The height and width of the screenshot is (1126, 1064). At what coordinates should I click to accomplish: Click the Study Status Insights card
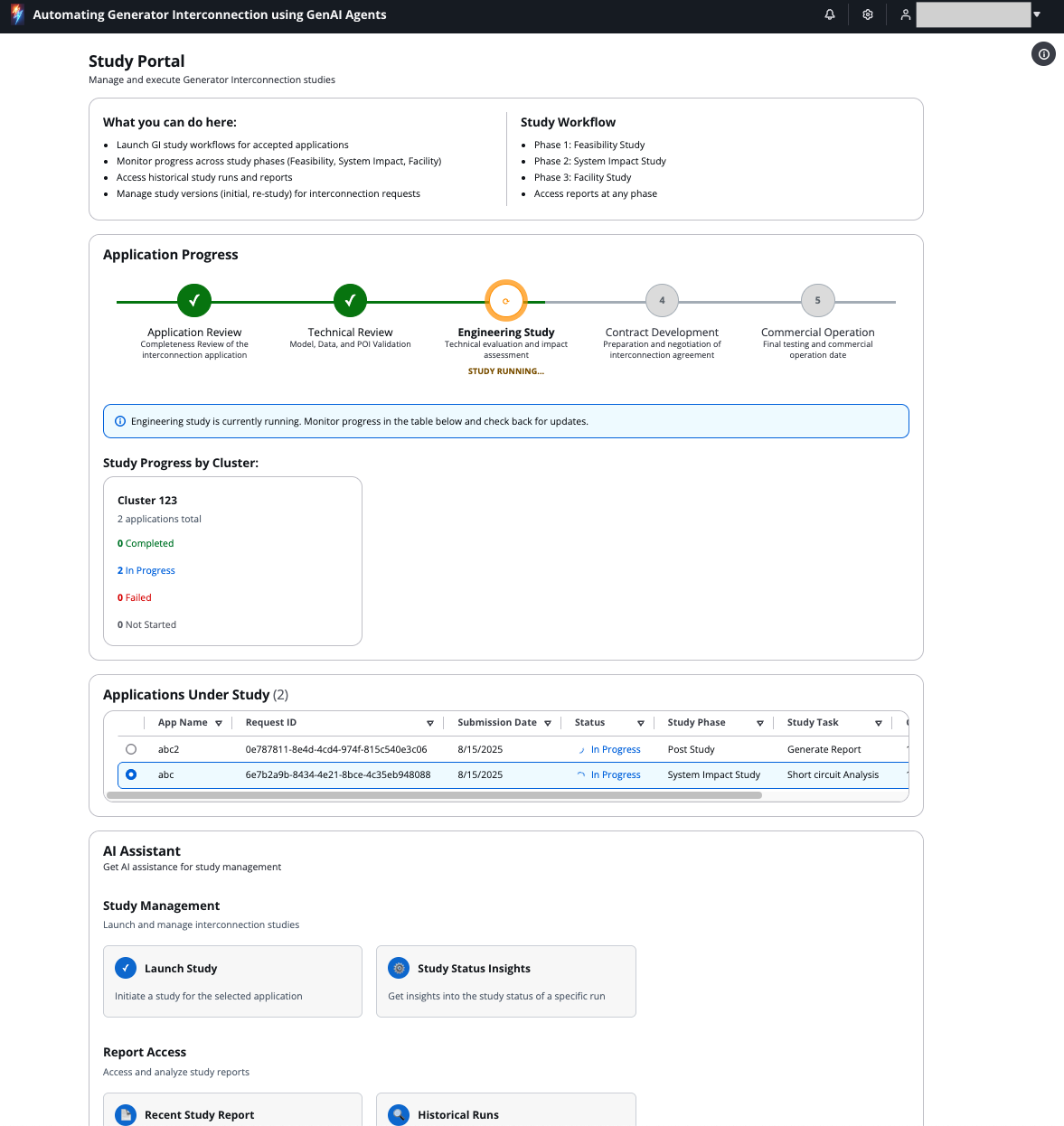click(505, 981)
